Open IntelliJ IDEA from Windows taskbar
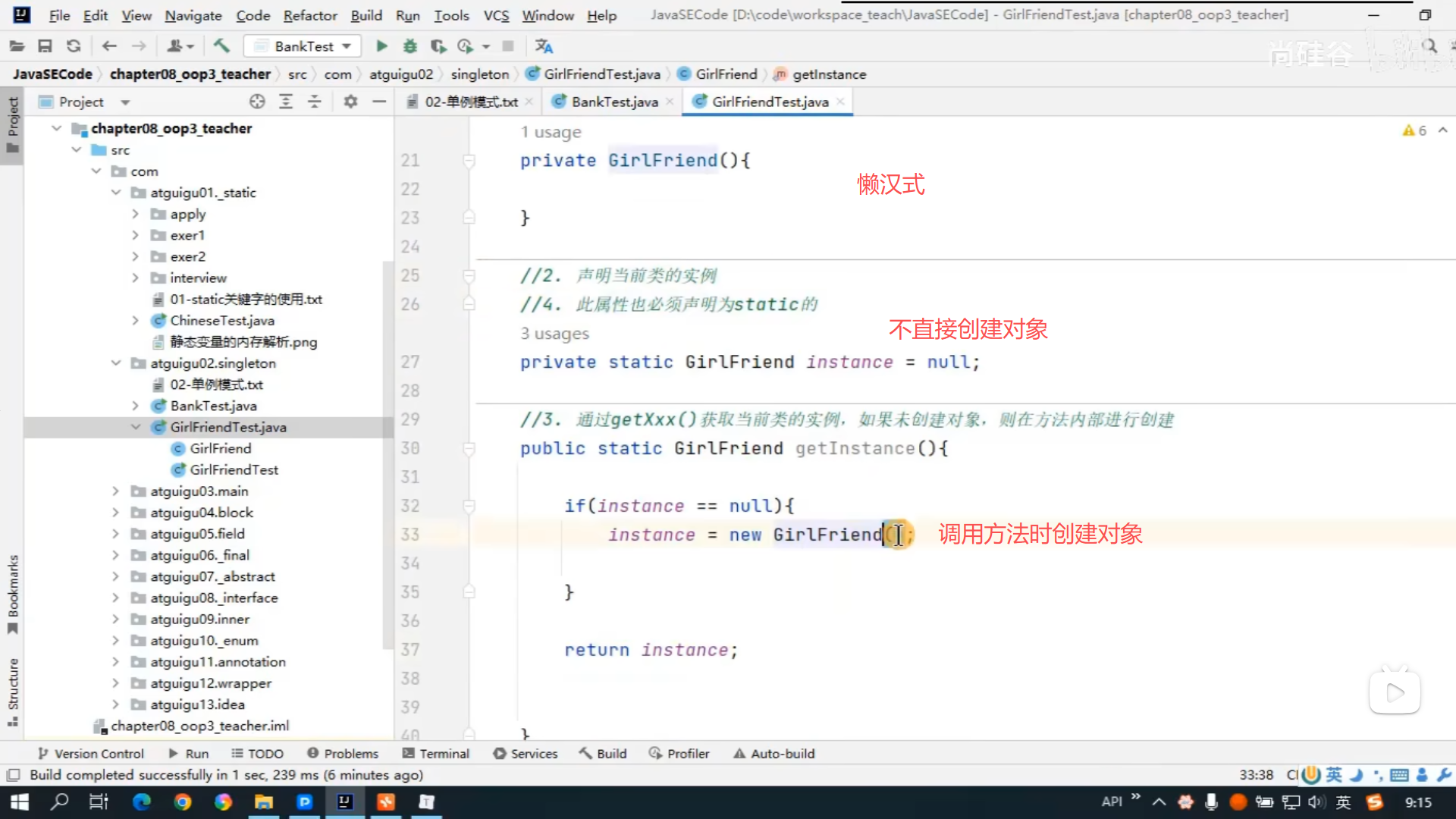Image resolution: width=1456 pixels, height=819 pixels. [345, 802]
